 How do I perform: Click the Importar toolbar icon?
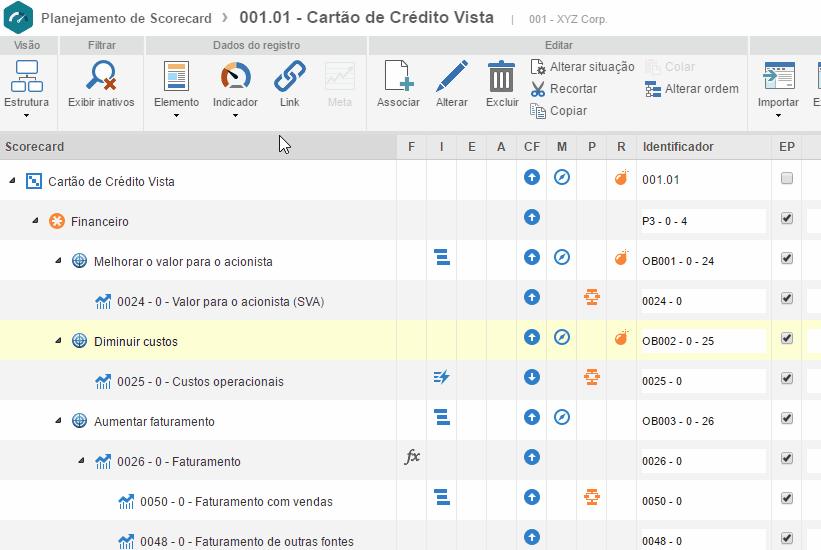click(x=778, y=77)
